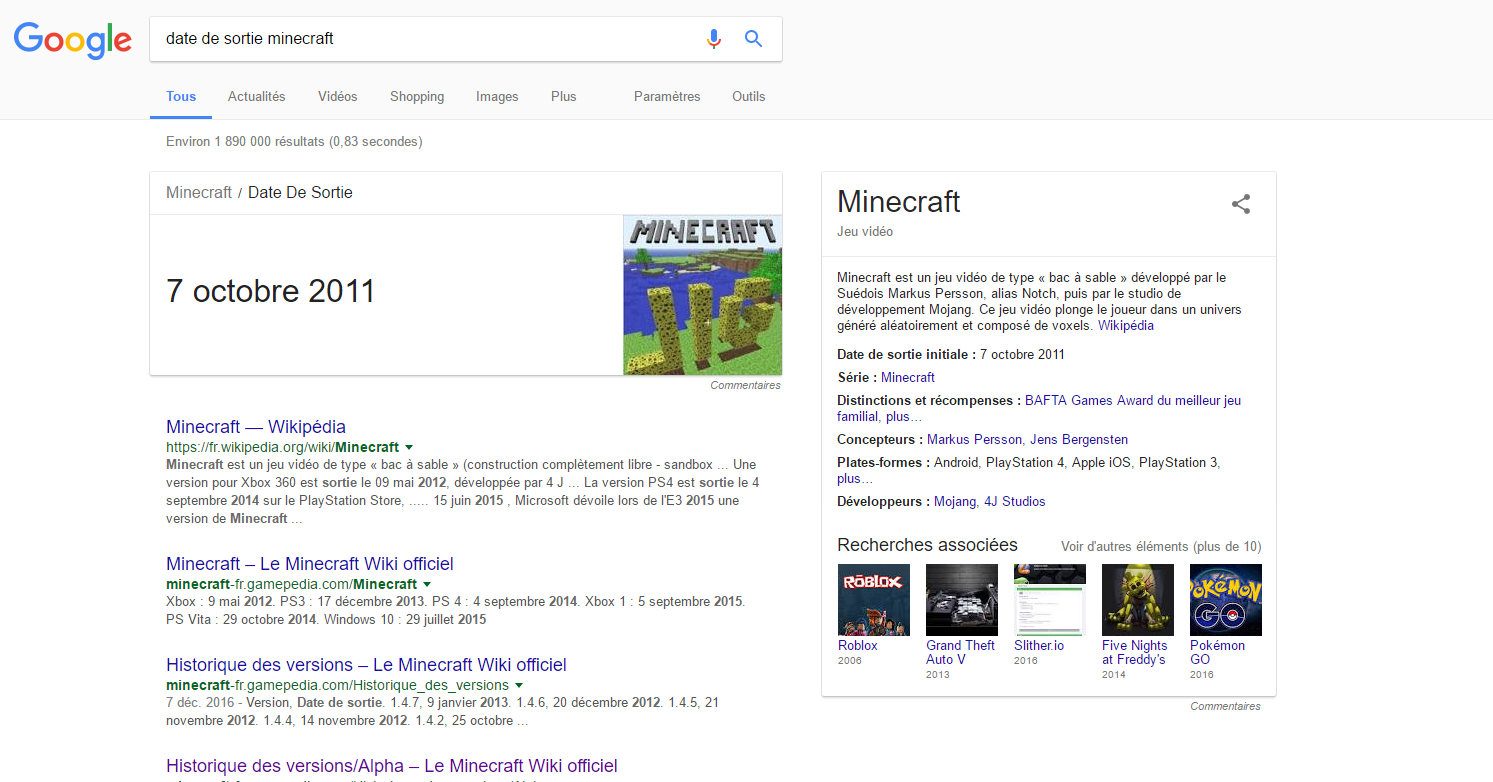Open the Grand Theft Auto V thumbnail
1493x782 pixels.
pyautogui.click(x=962, y=600)
